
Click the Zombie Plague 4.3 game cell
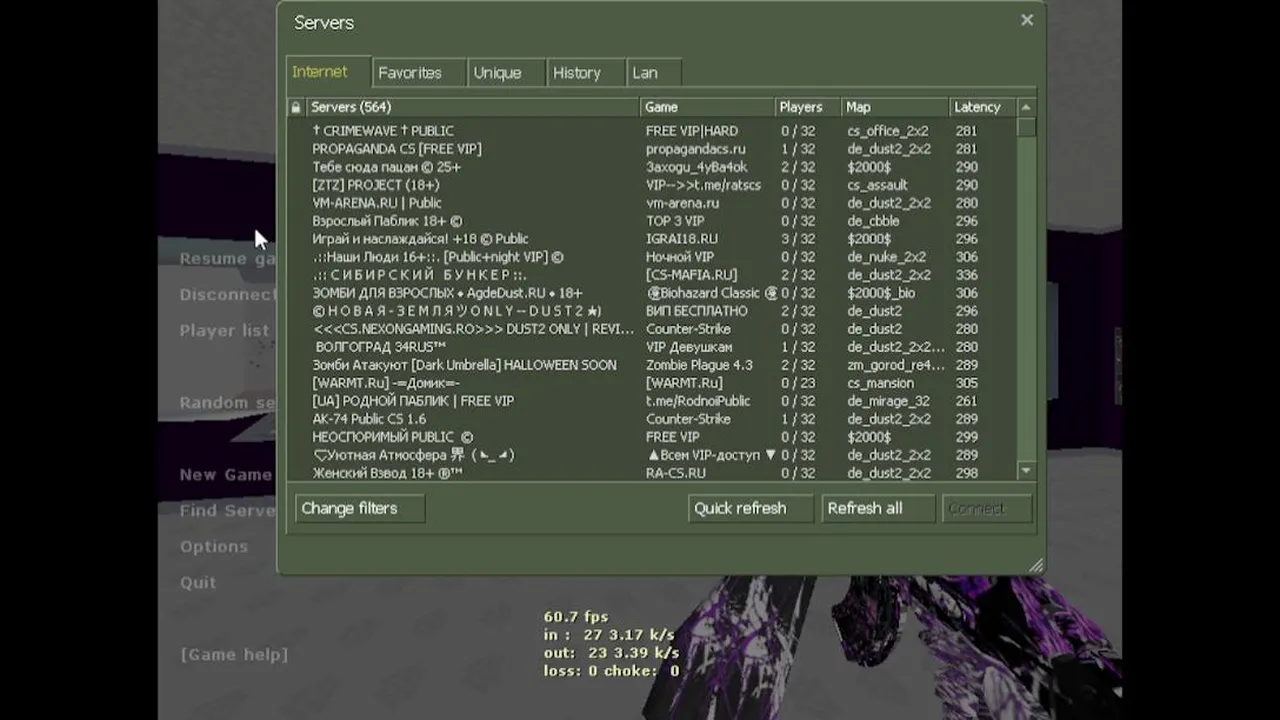[x=699, y=365]
